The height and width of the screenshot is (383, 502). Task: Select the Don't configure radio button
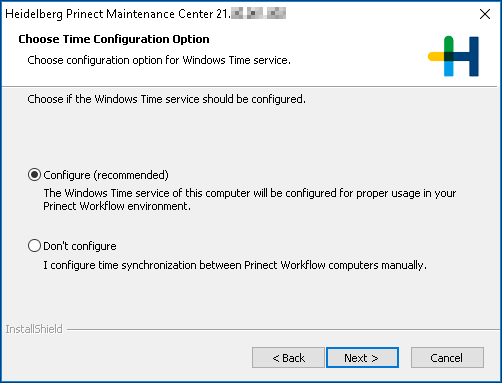click(34, 246)
